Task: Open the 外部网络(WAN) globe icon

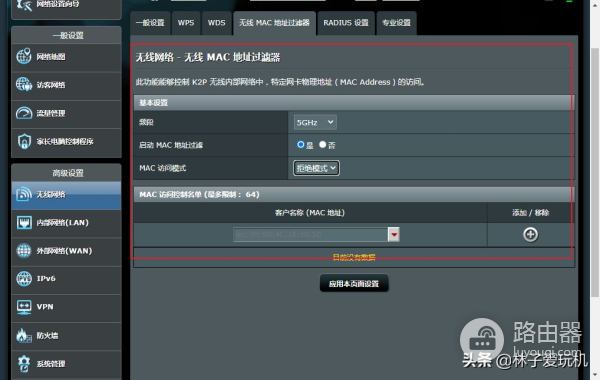Action: [x=24, y=251]
